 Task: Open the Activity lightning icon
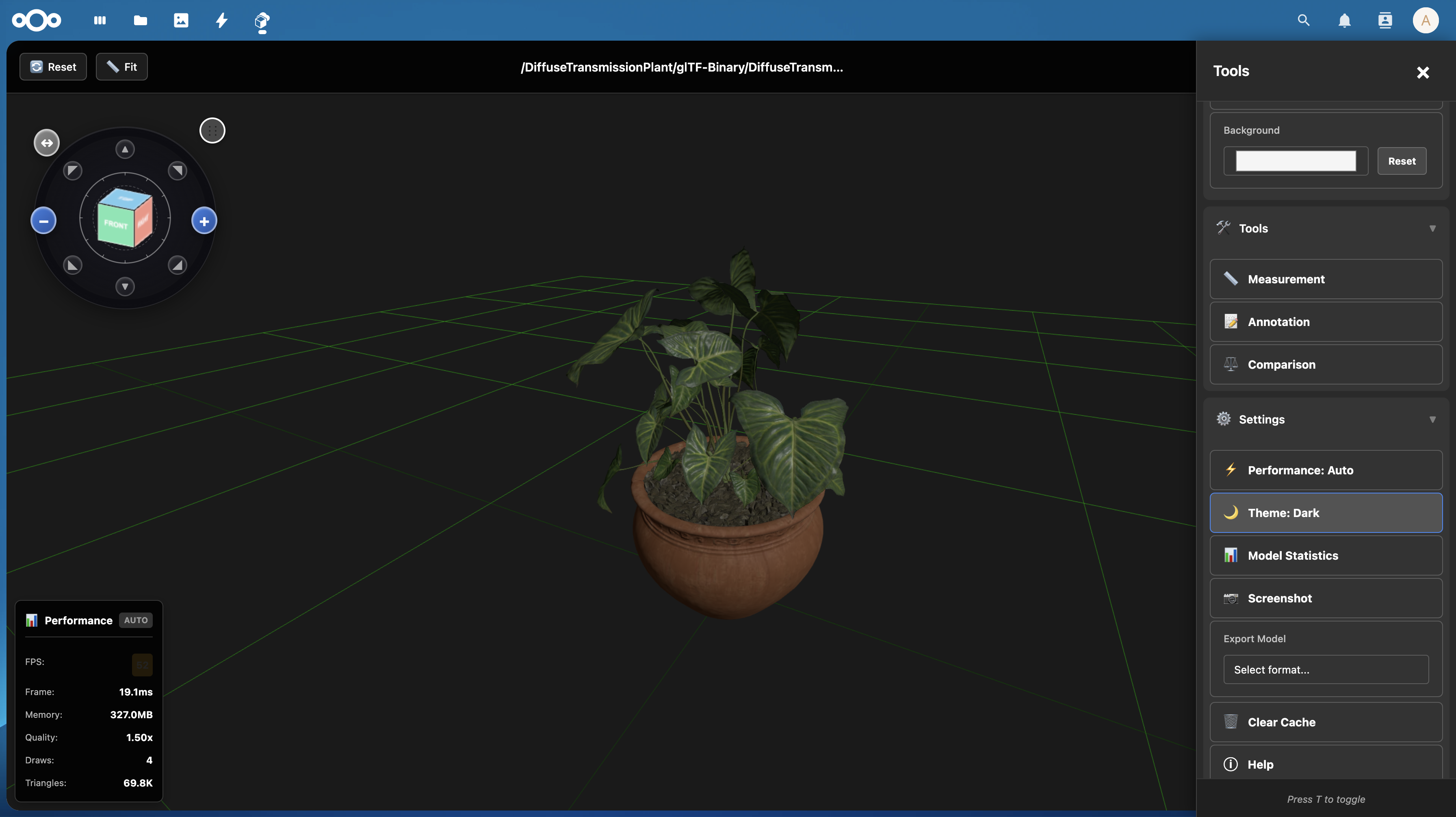coord(221,20)
